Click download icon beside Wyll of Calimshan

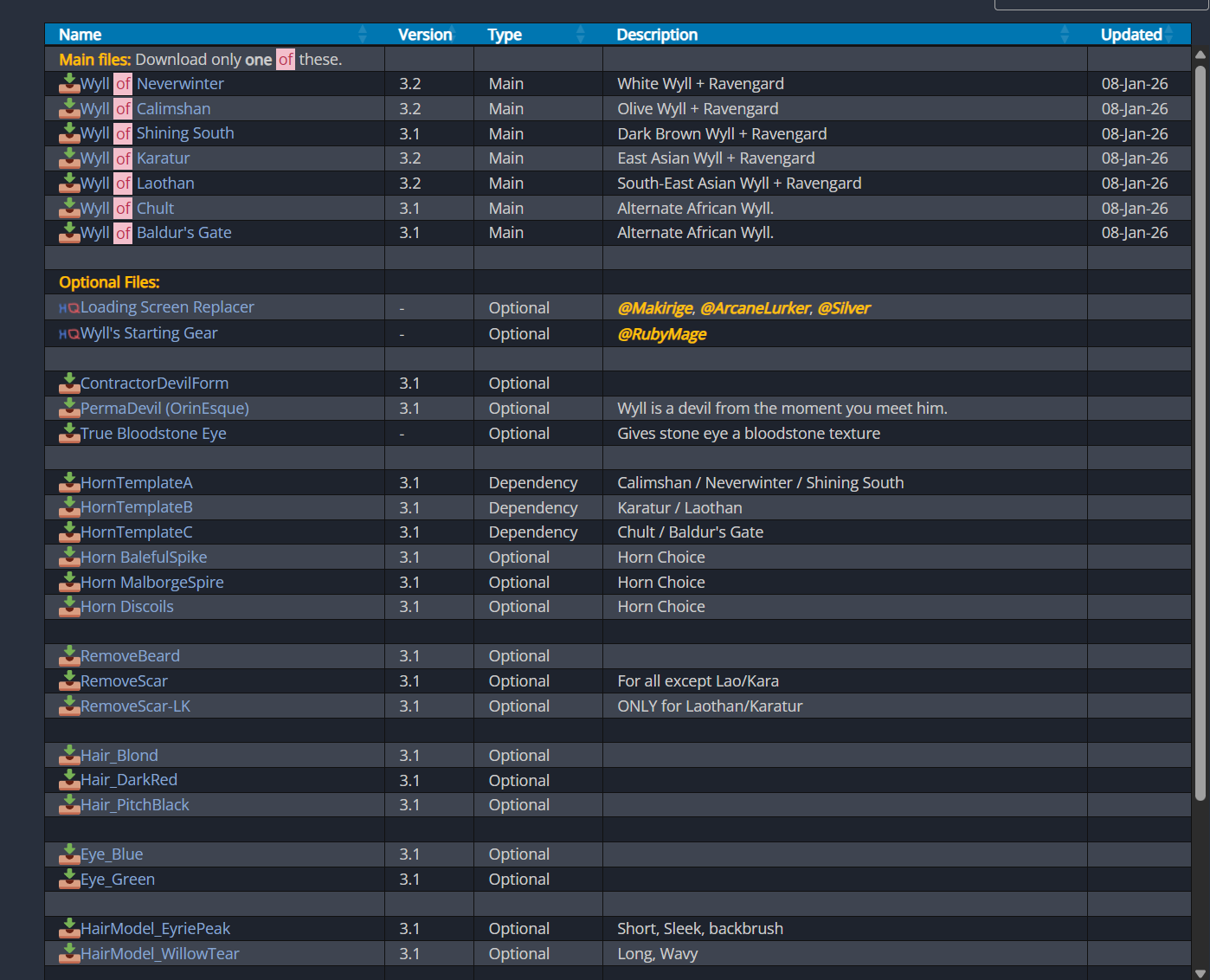(x=69, y=109)
